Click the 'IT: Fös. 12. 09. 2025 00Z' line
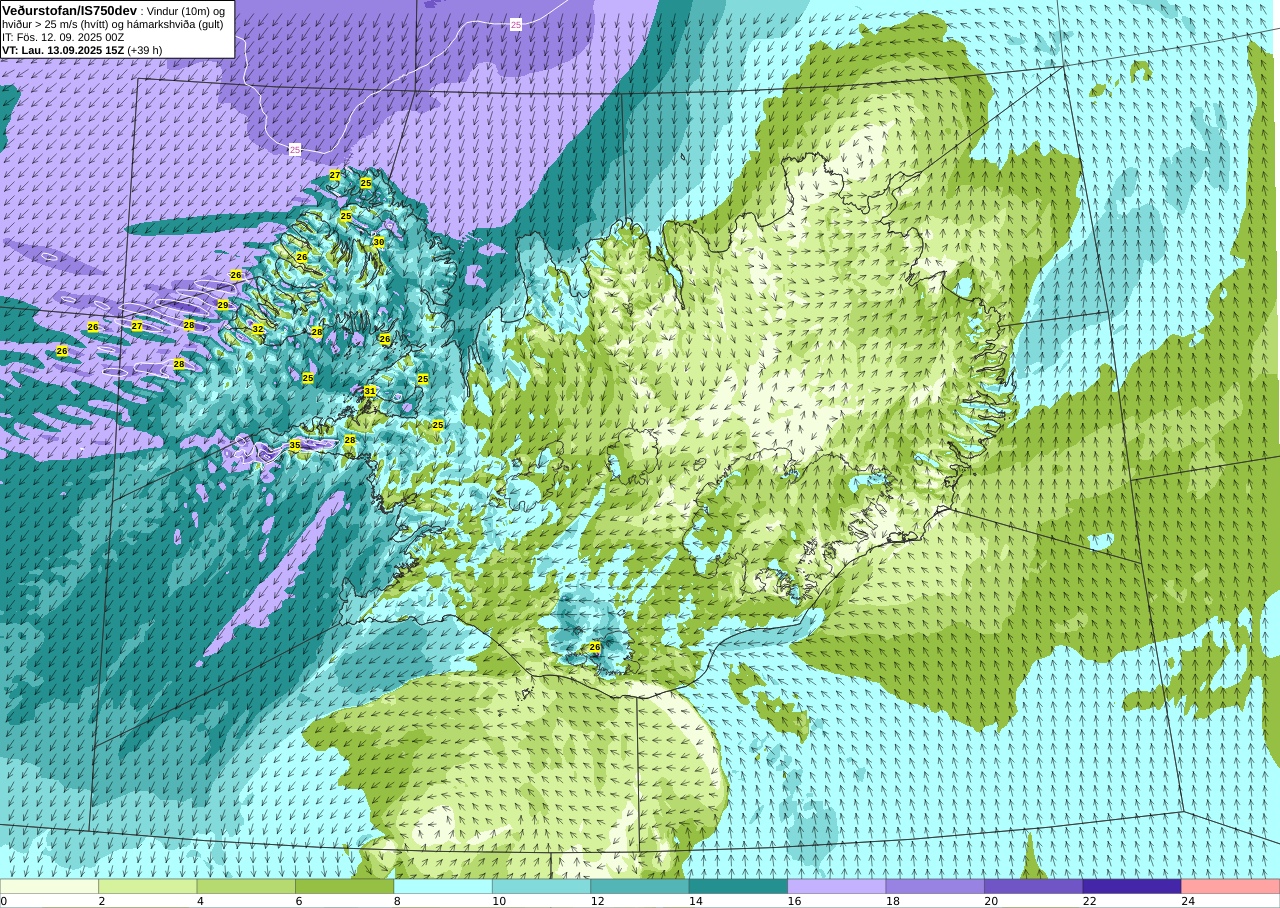The height and width of the screenshot is (908, 1280). [63, 37]
